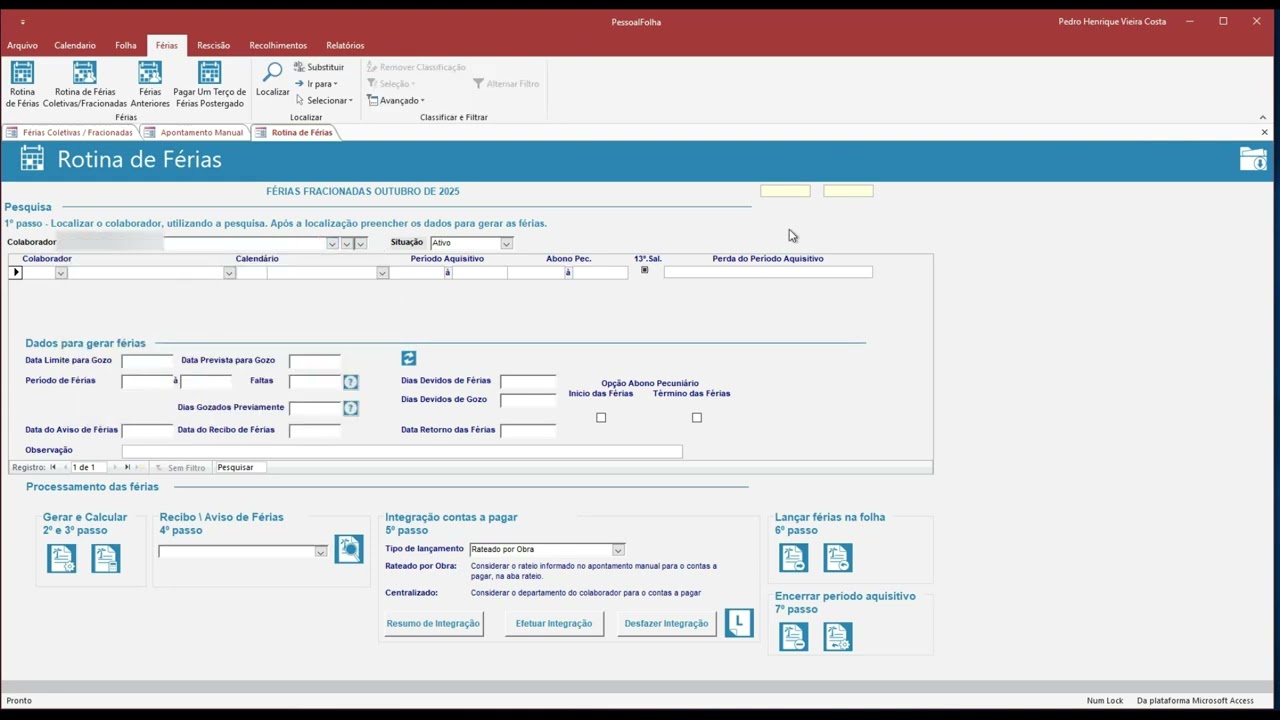Open the Rotina de Férias ribbon command
Image resolution: width=1280 pixels, height=720 pixels.
[x=22, y=84]
